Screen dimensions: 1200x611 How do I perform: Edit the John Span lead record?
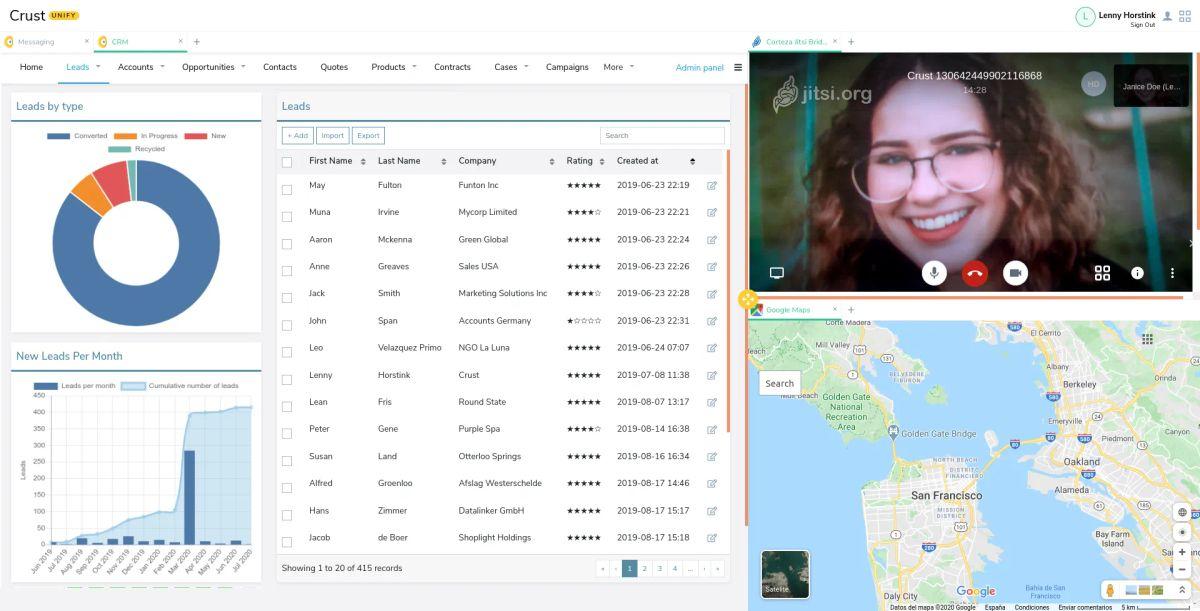pos(712,321)
